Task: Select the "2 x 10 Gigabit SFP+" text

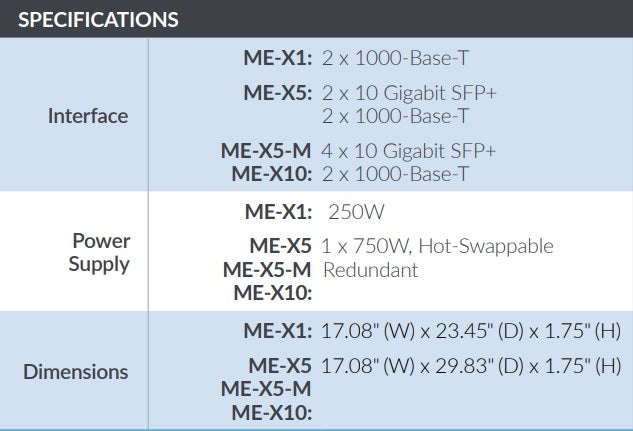Action: coord(409,93)
